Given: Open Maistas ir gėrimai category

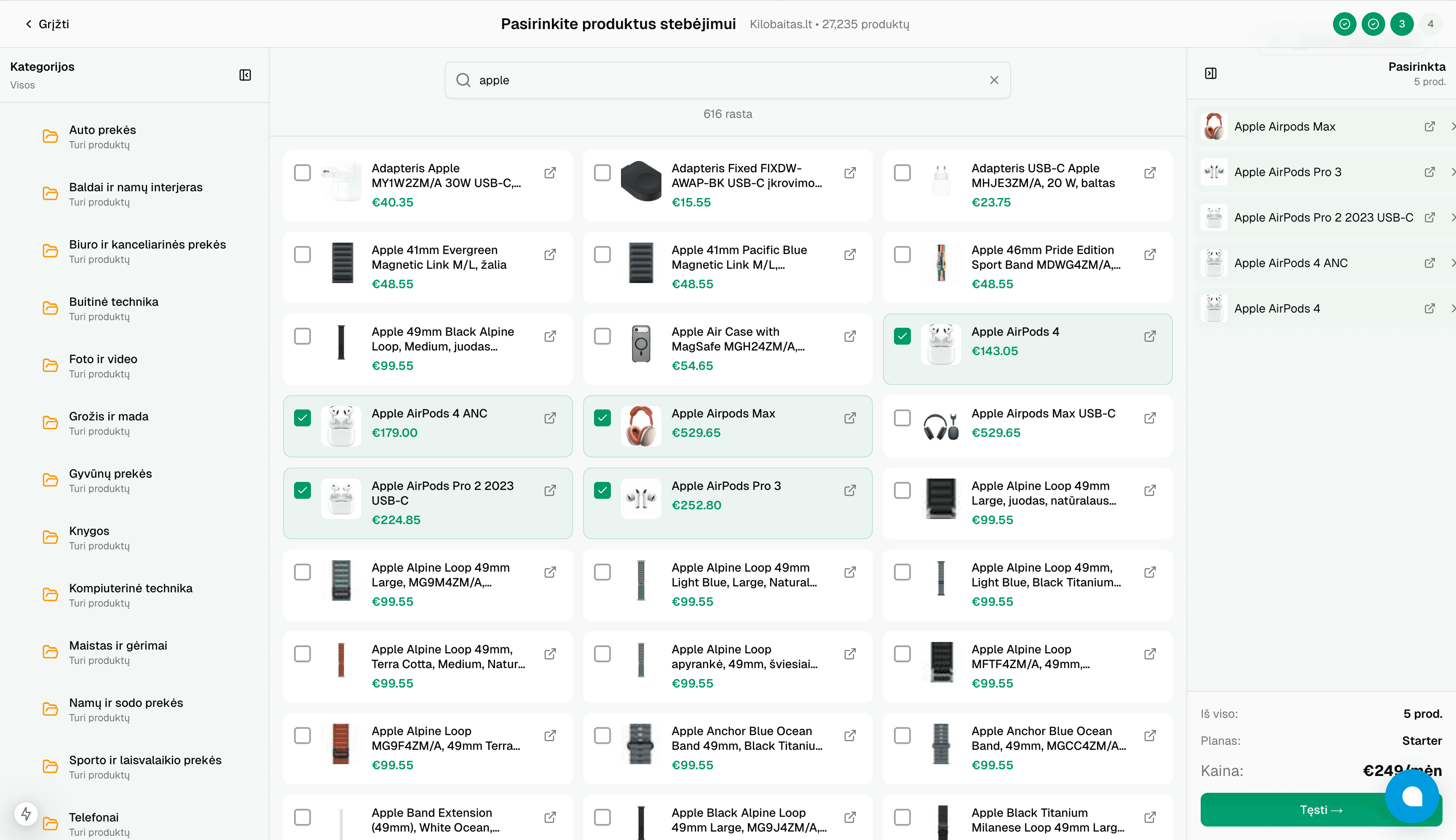Looking at the screenshot, I should click(134, 652).
